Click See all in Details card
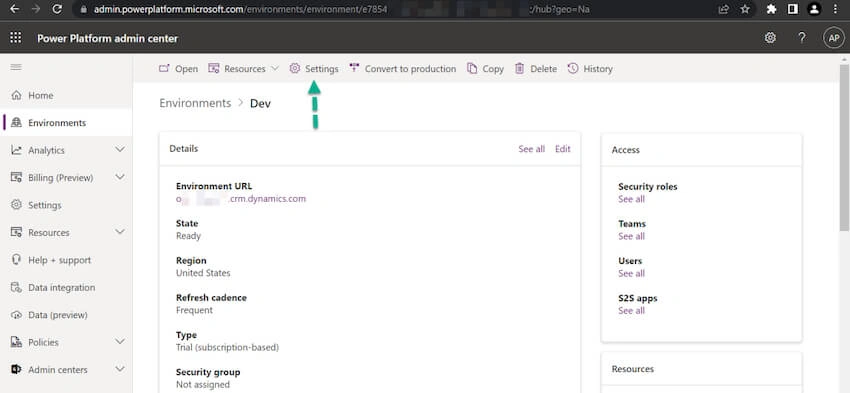 point(531,149)
